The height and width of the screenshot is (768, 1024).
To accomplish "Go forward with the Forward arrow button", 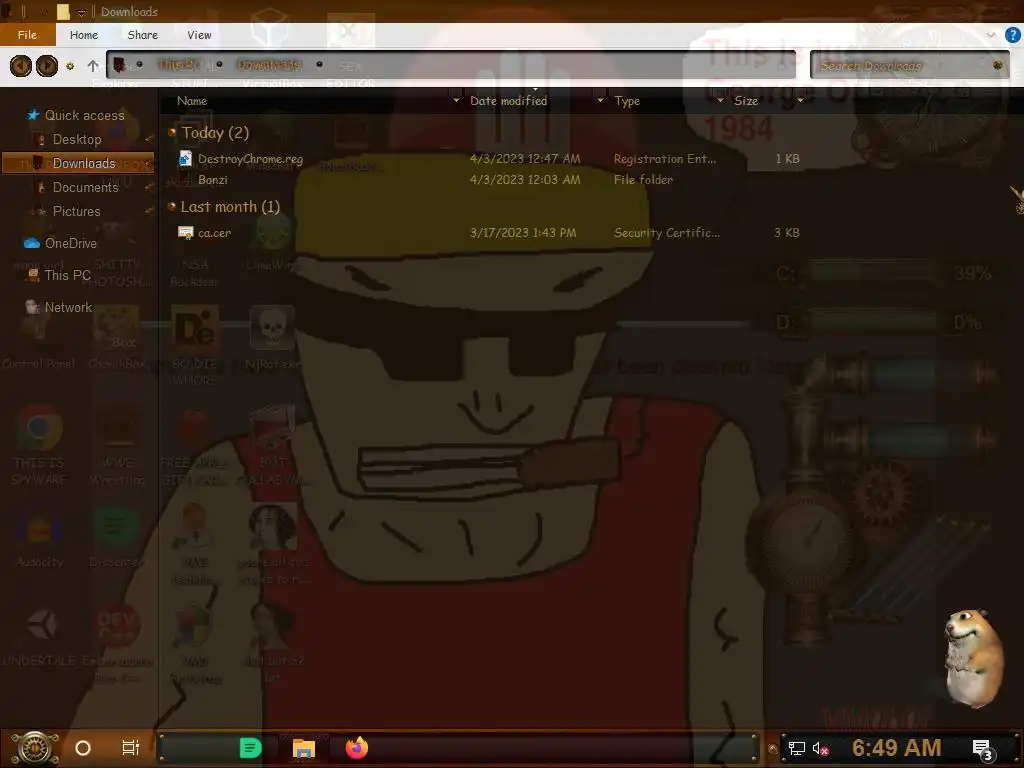I will pos(46,66).
